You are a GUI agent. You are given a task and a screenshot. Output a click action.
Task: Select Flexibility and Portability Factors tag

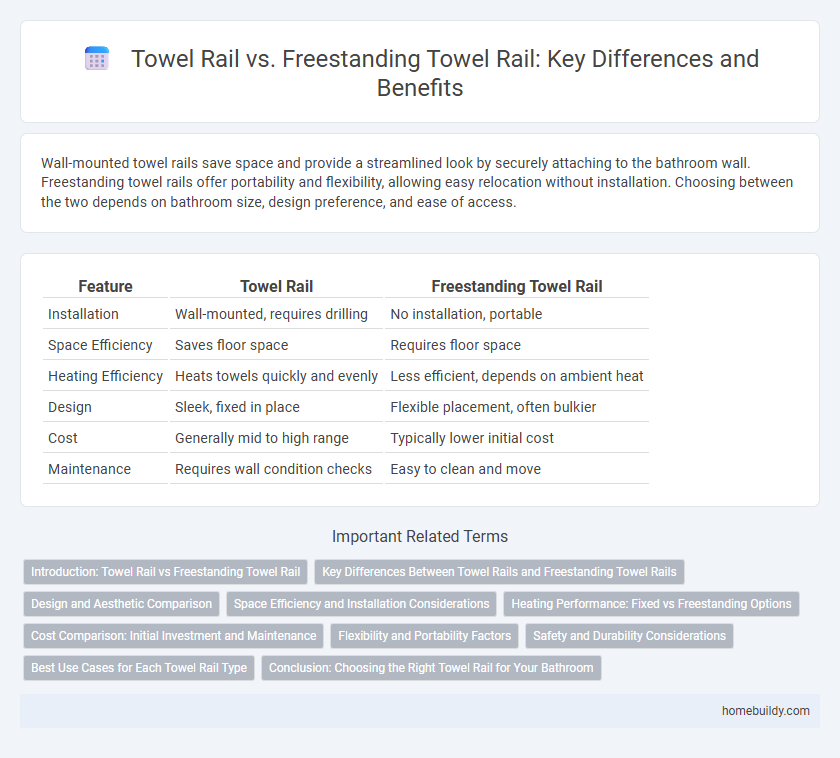click(x=425, y=636)
